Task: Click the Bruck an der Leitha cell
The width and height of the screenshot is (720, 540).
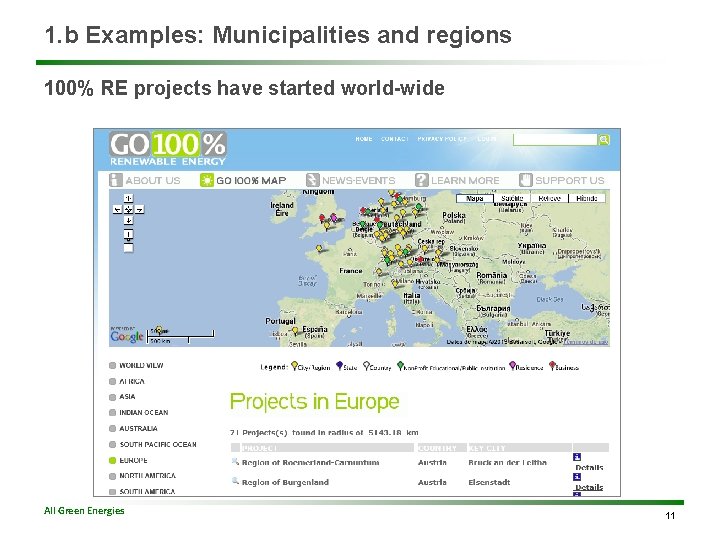Action: click(507, 462)
